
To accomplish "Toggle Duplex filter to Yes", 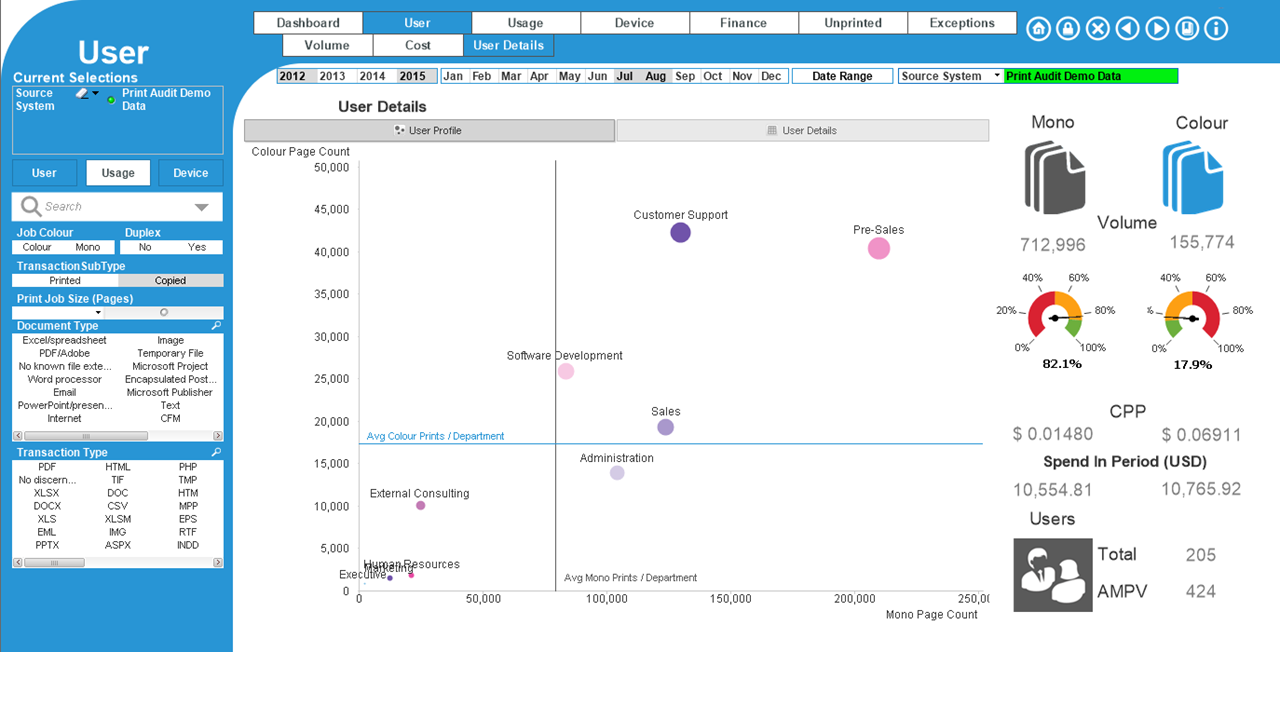I will [x=197, y=247].
